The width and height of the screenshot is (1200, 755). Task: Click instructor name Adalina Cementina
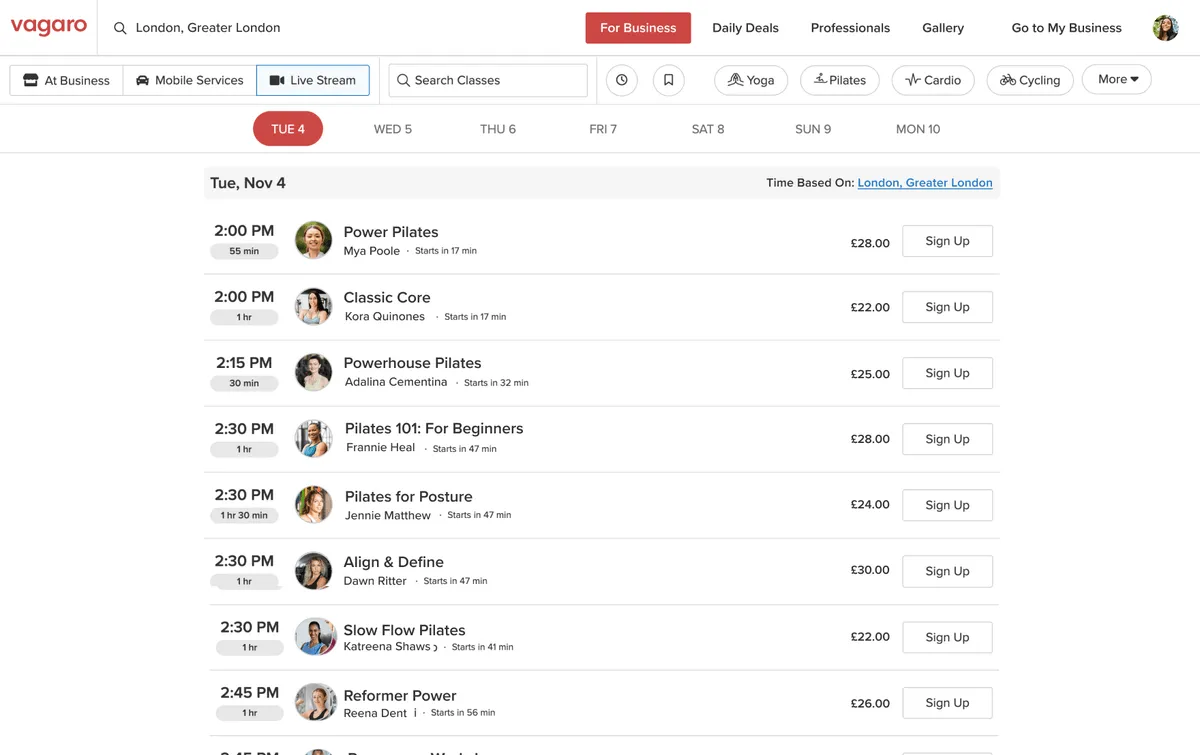click(396, 382)
